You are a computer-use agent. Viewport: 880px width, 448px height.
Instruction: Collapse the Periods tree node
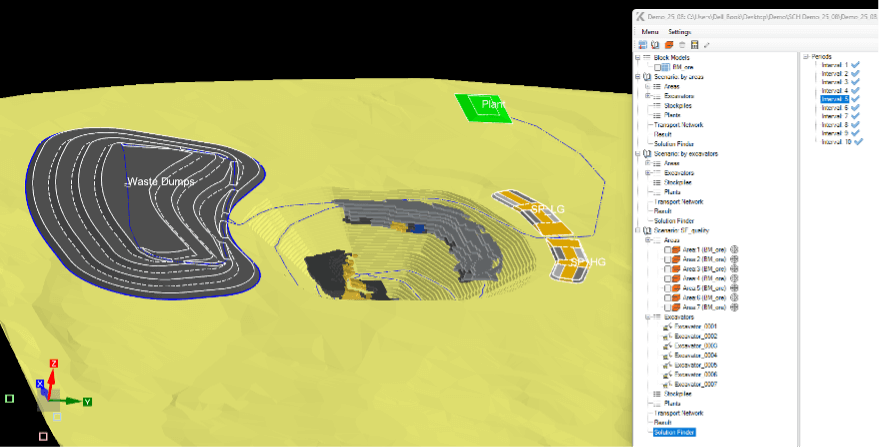click(806, 57)
